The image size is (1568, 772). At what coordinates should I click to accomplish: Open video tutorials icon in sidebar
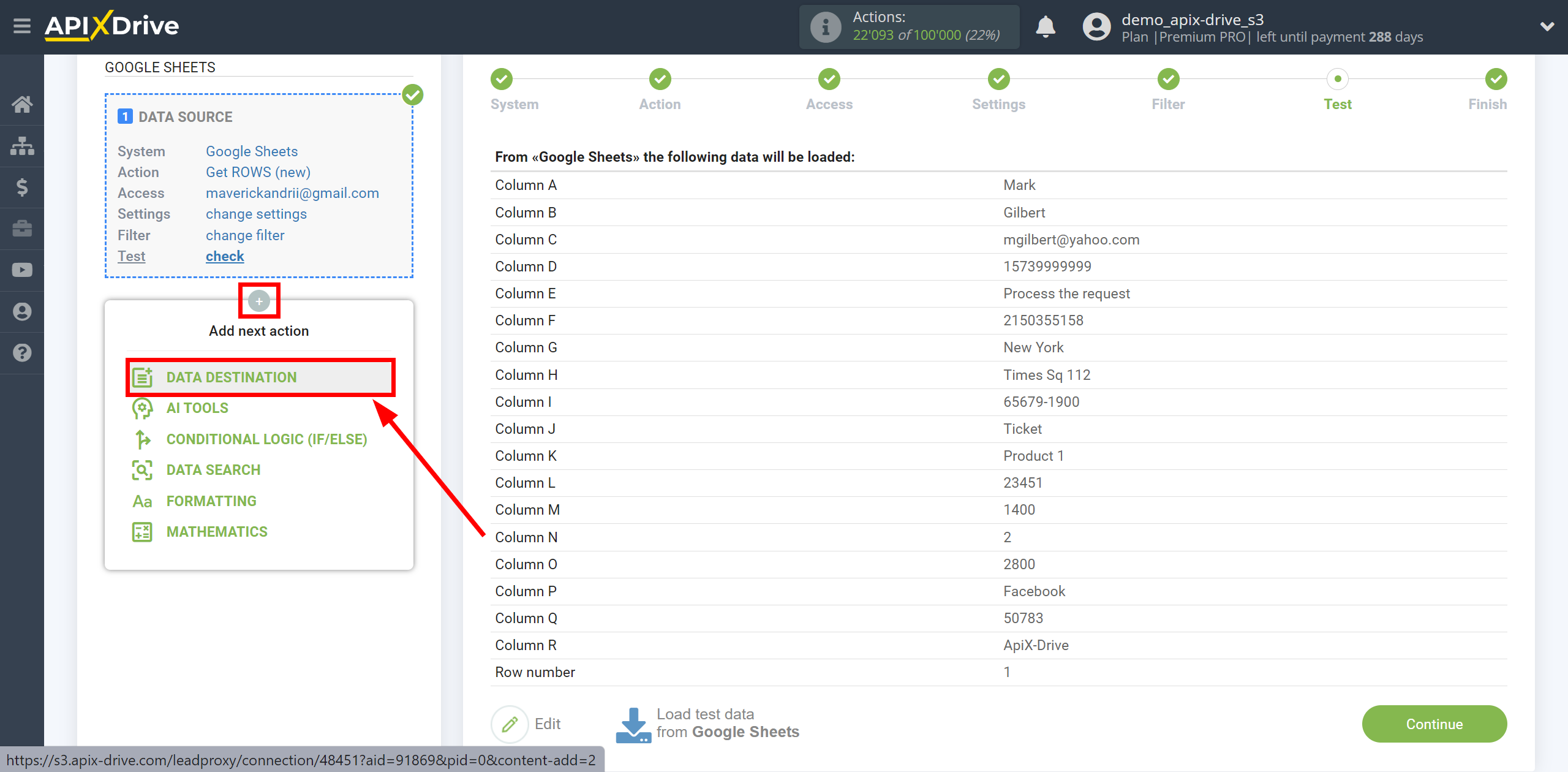(x=22, y=270)
